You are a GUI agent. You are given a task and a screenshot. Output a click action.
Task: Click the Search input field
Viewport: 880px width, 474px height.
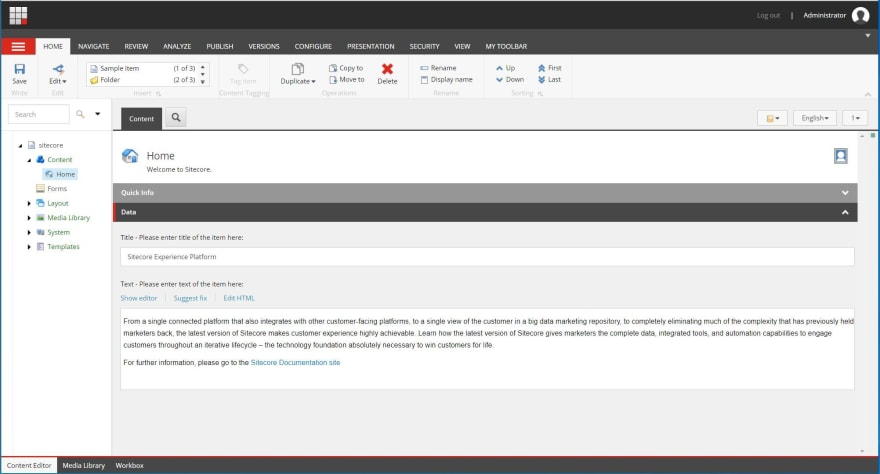39,114
